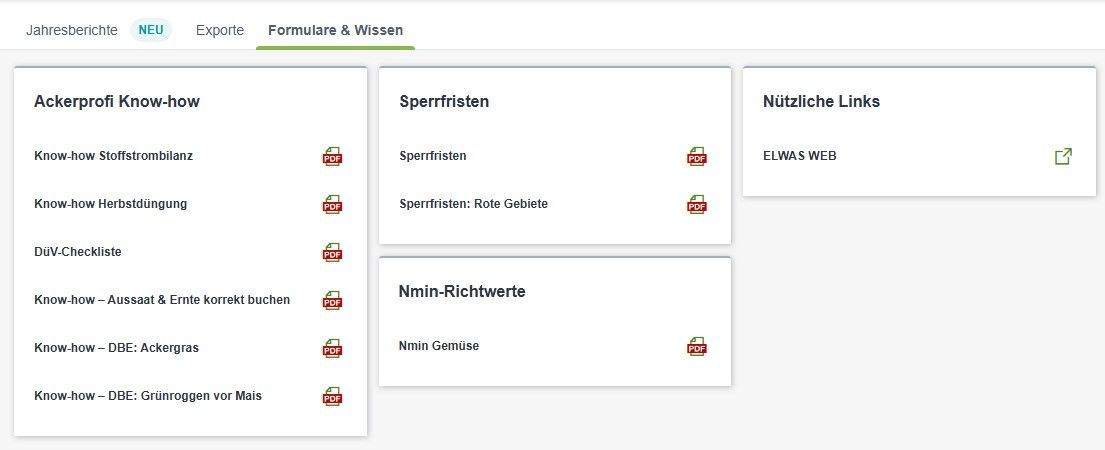Click the Sperrfristen: Rote Gebiete text link

click(474, 204)
